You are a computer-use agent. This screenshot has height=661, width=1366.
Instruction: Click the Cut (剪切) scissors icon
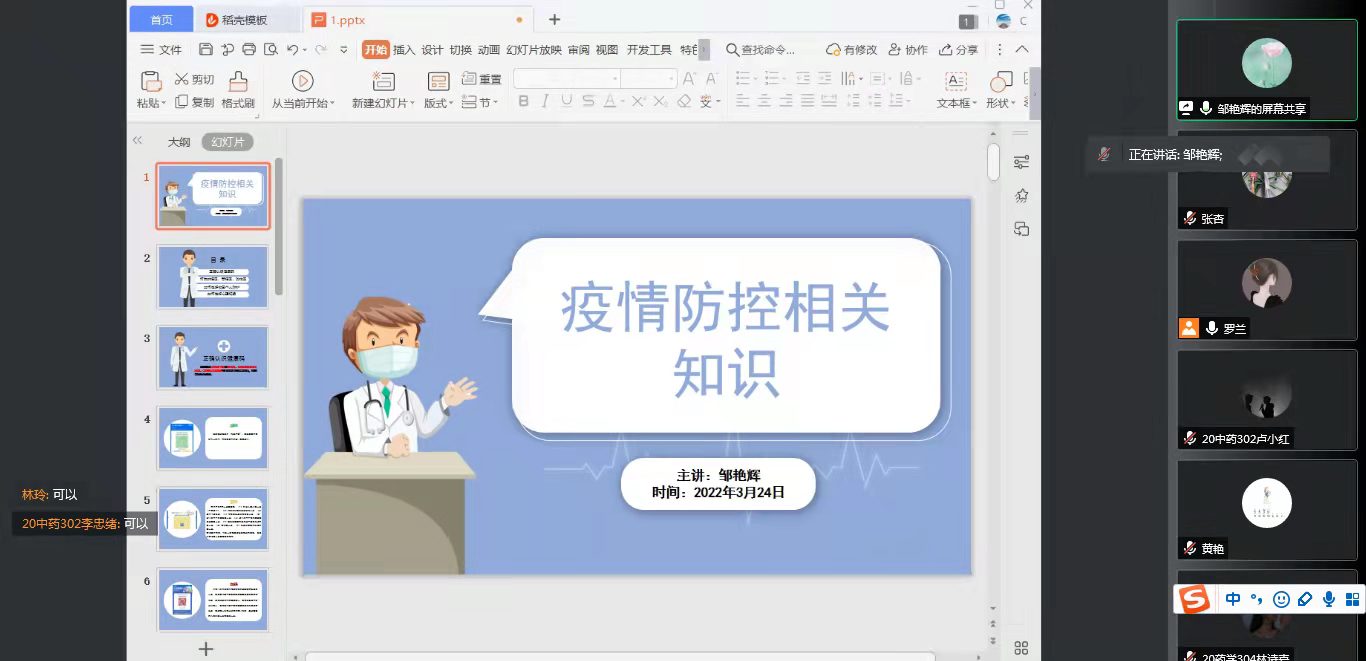coord(182,79)
